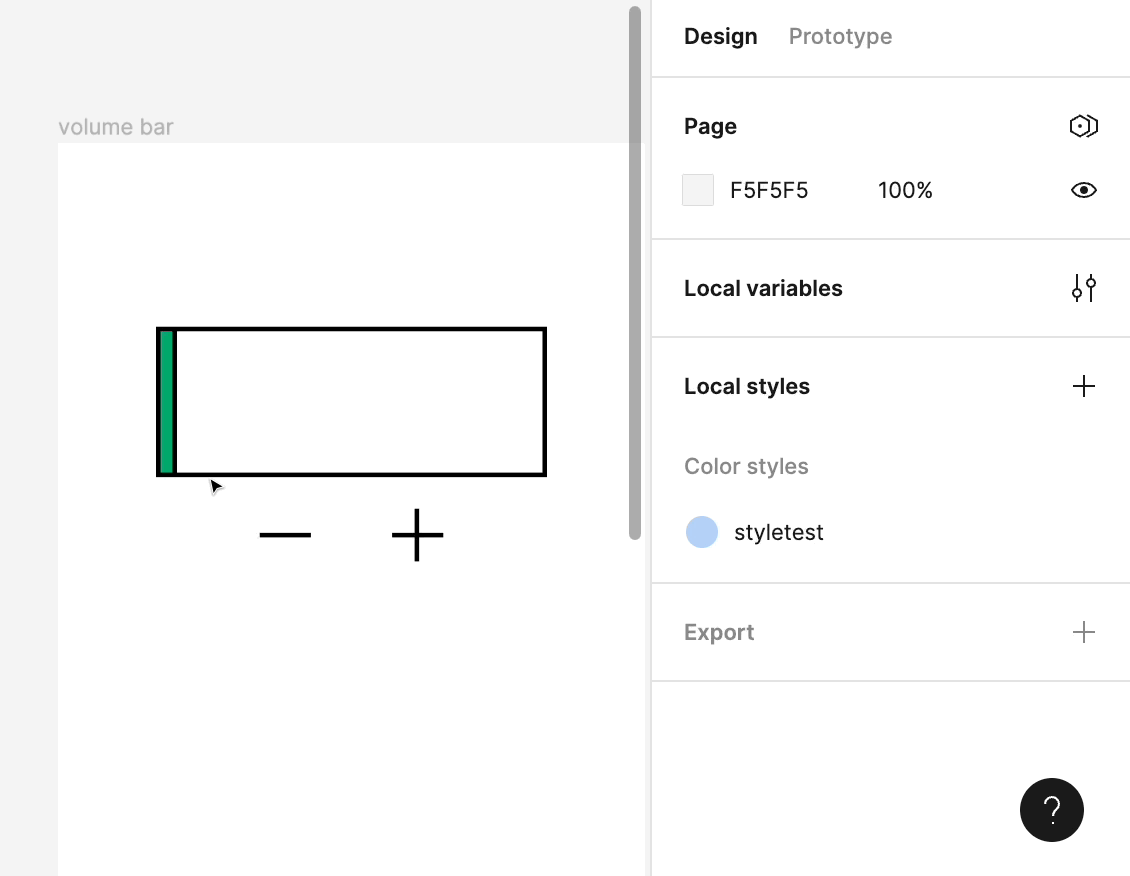Click the minus icon on the volume bar

click(x=284, y=534)
